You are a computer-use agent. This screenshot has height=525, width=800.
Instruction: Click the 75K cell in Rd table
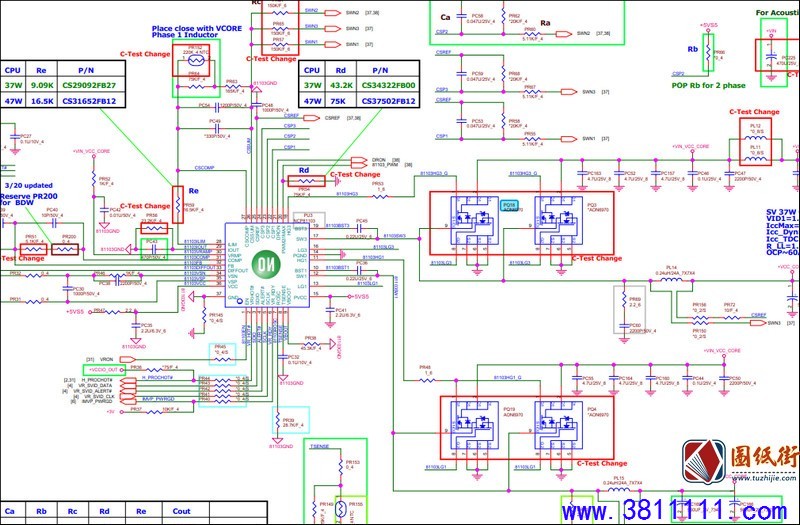click(341, 101)
